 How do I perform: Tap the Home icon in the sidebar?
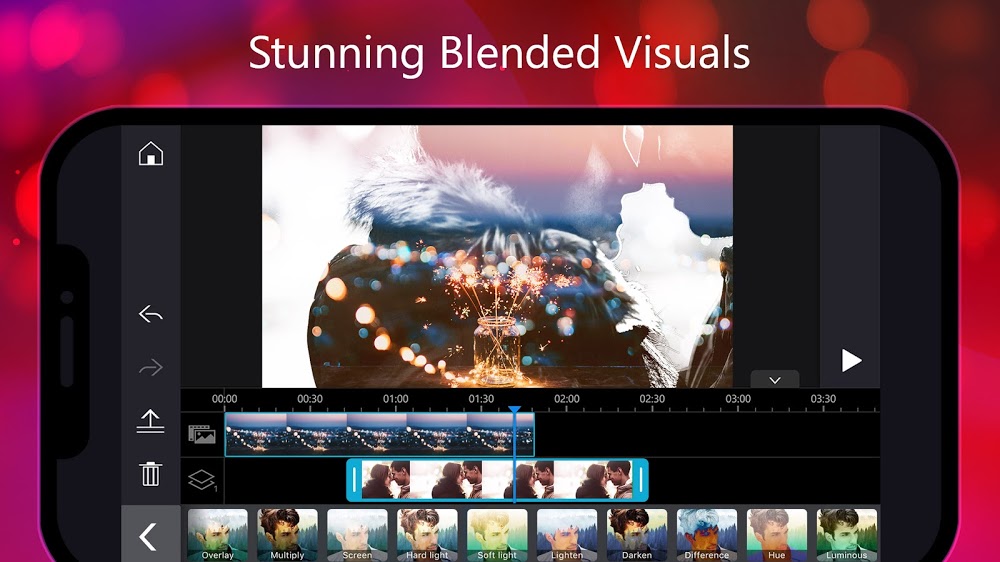click(151, 154)
